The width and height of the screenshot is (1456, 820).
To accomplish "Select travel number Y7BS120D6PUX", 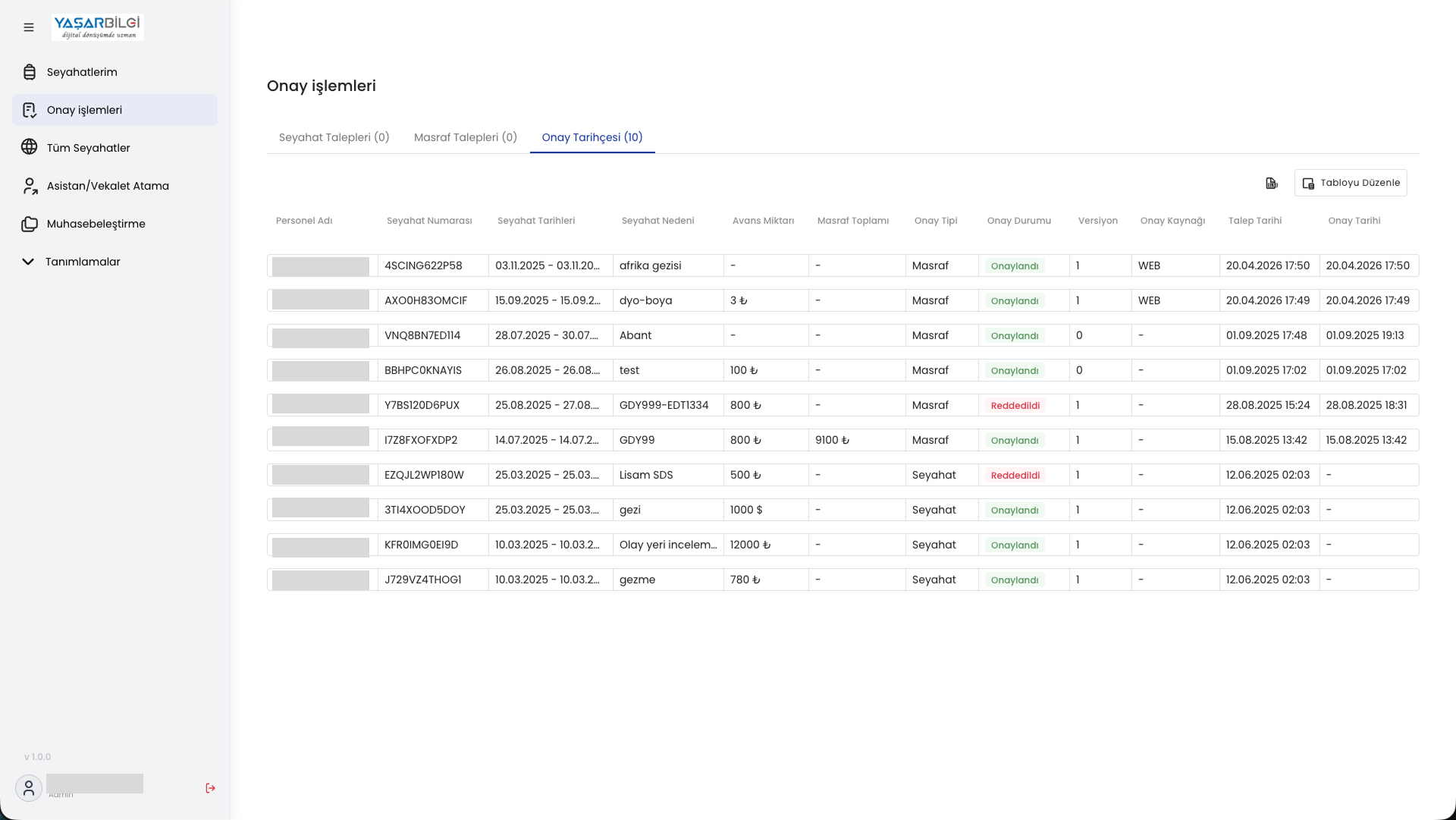I will tap(422, 405).
